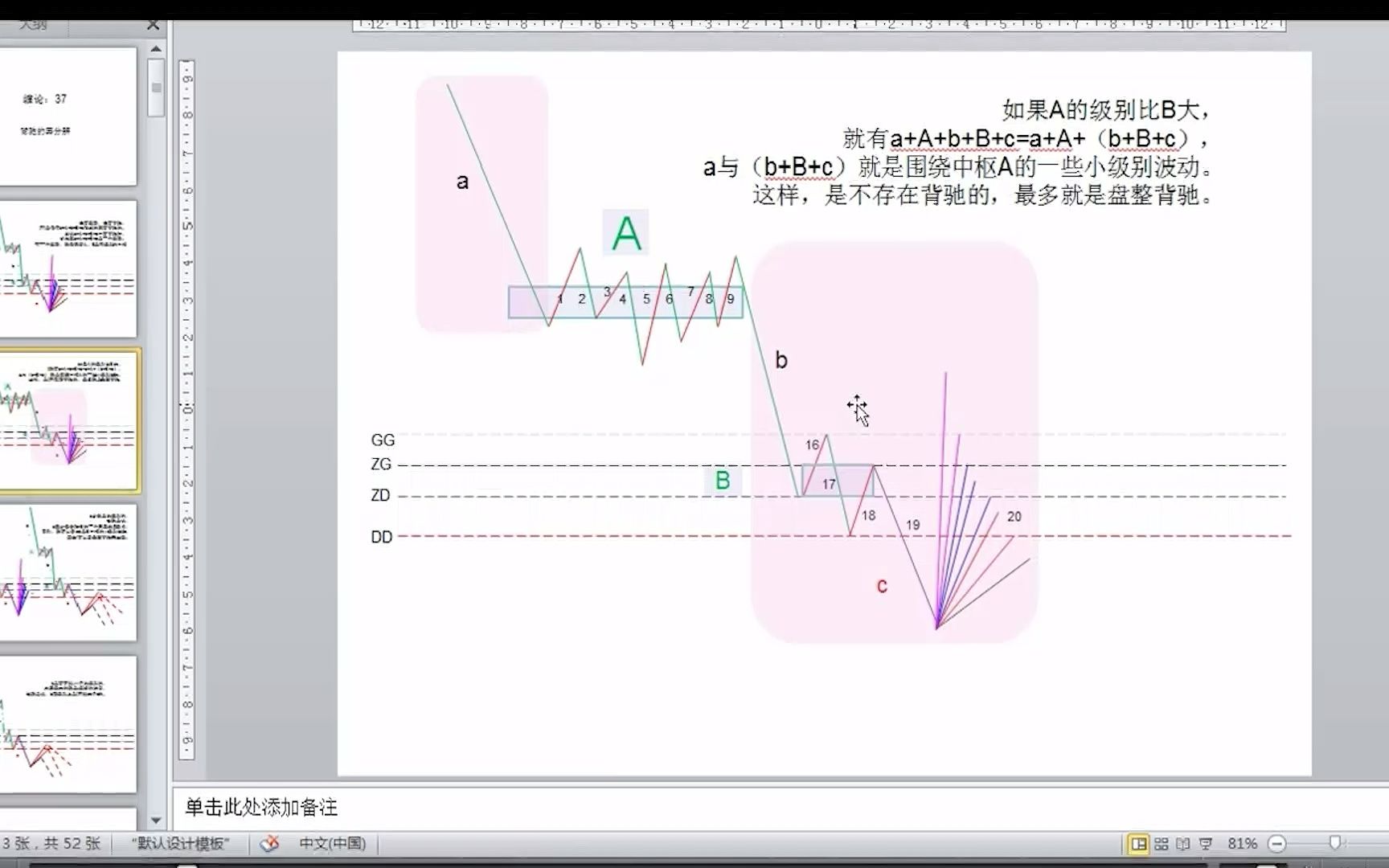Switch to Normal view

point(1138,843)
